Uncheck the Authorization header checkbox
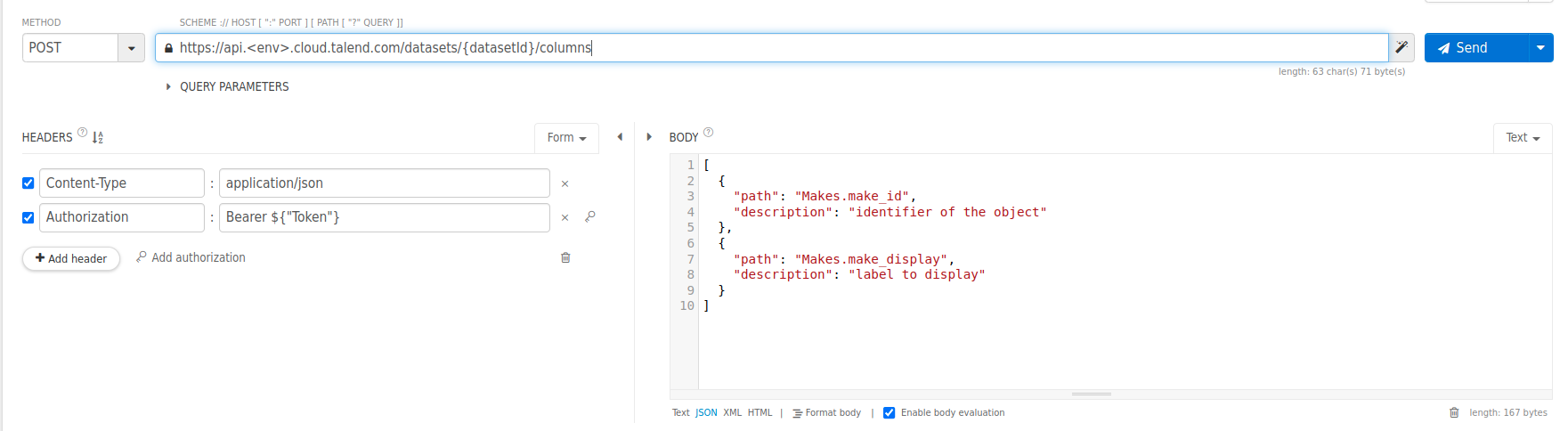 28,217
